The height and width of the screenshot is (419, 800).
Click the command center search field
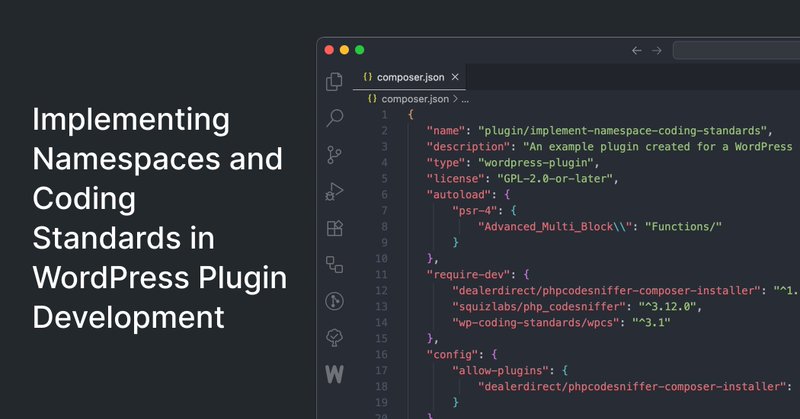[x=737, y=51]
